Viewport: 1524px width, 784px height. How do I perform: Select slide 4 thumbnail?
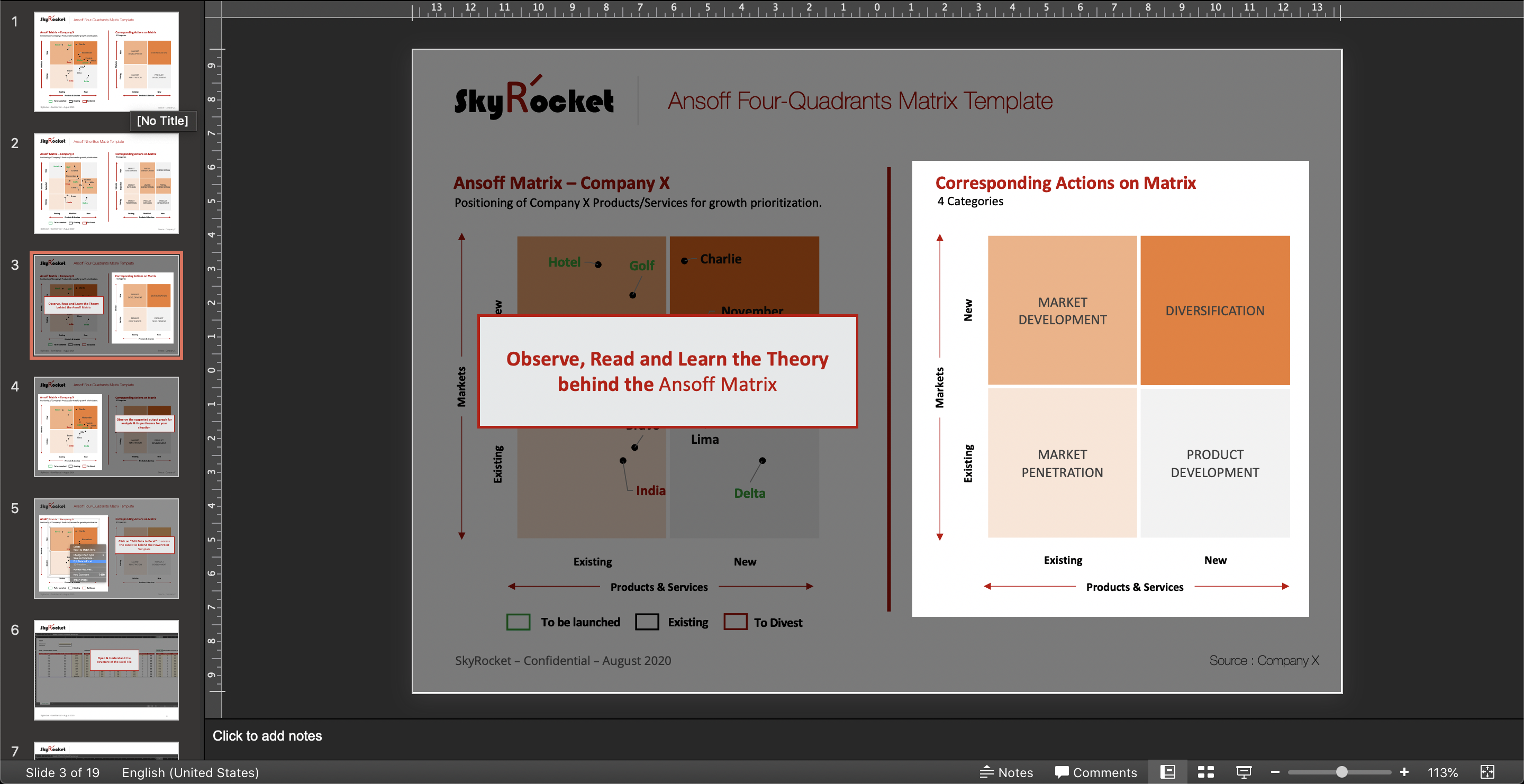[x=106, y=427]
